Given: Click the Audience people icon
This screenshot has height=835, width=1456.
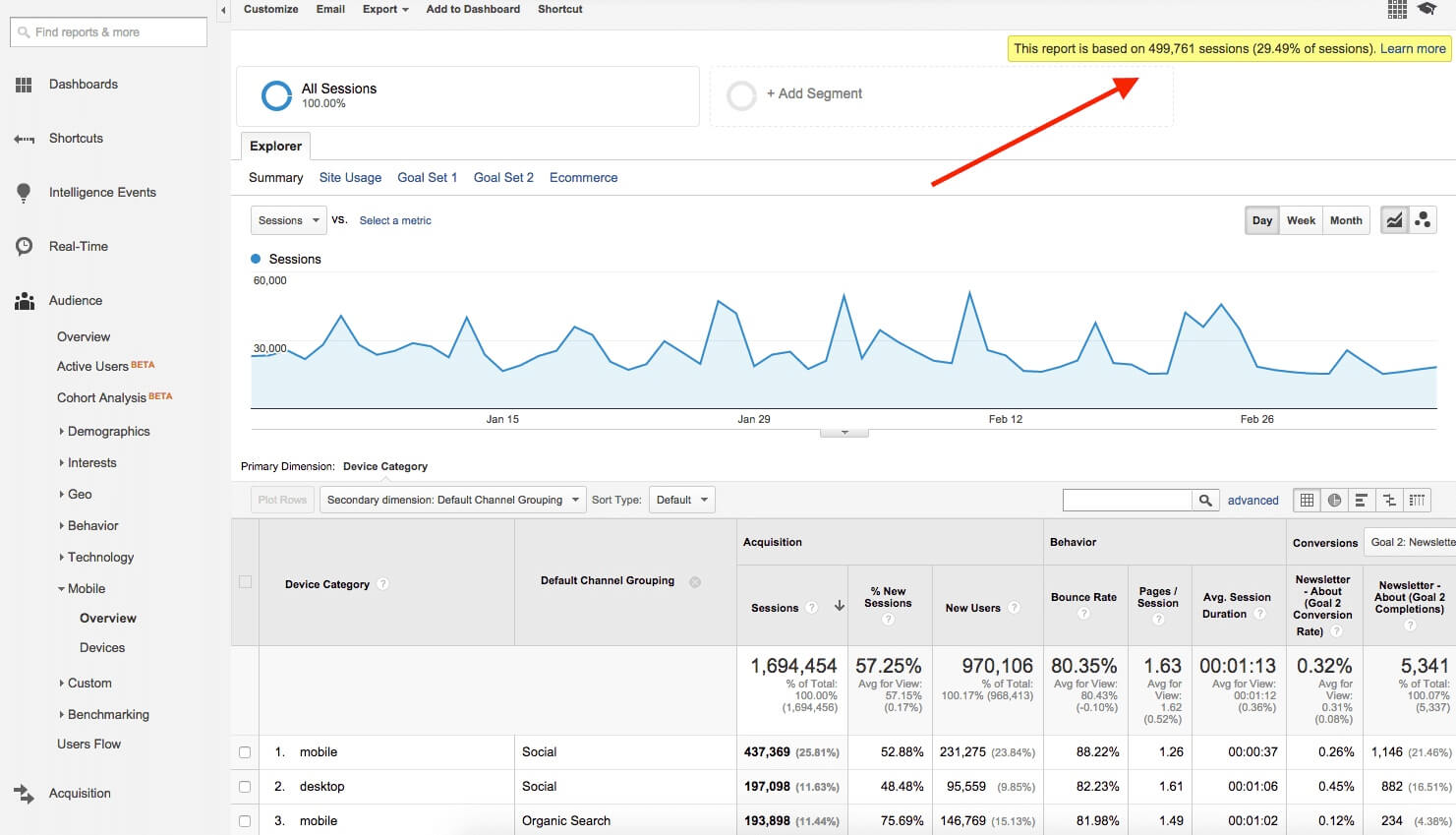Looking at the screenshot, I should pos(24,301).
